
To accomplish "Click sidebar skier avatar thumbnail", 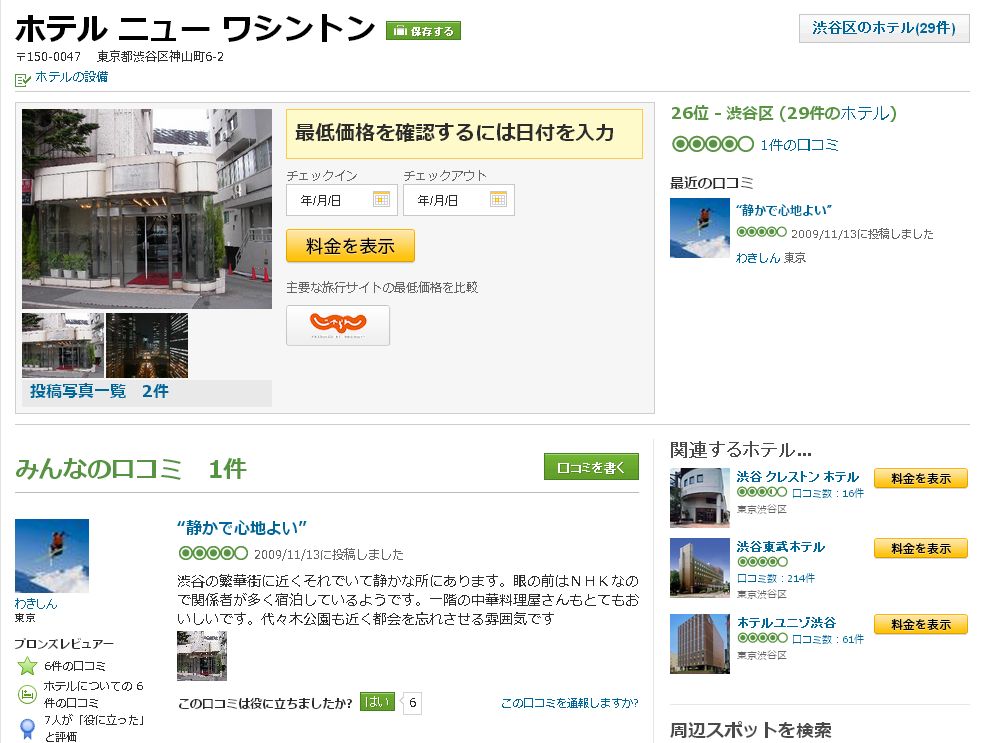I will (700, 228).
